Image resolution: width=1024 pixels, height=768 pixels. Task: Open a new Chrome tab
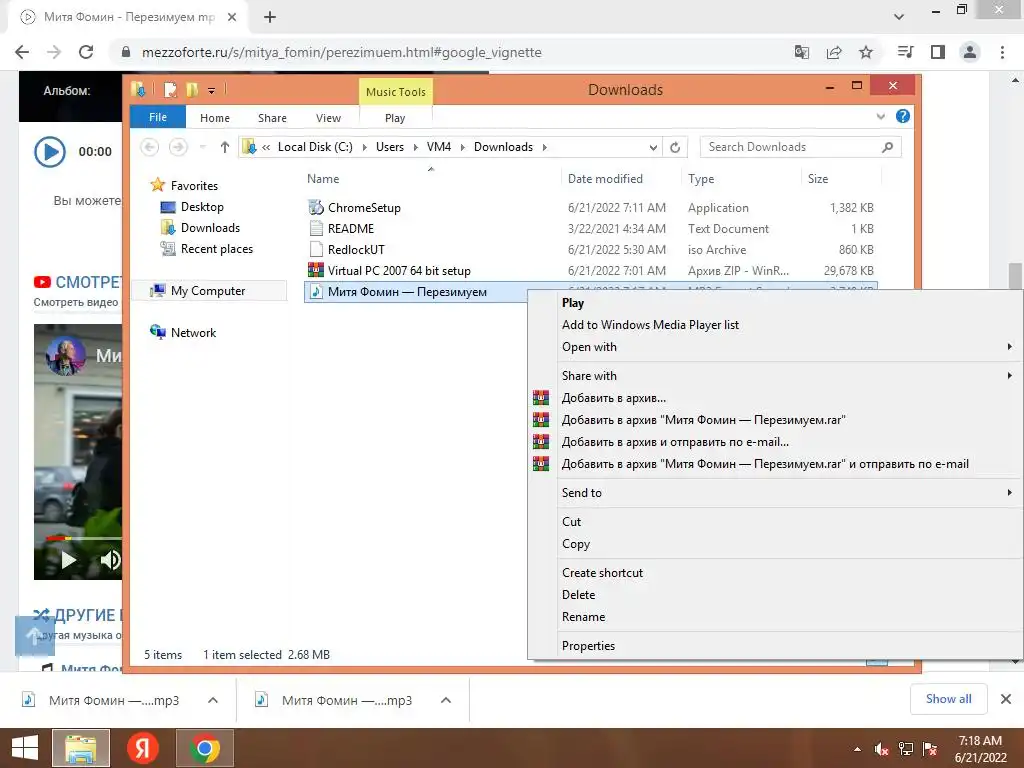pyautogui.click(x=270, y=18)
